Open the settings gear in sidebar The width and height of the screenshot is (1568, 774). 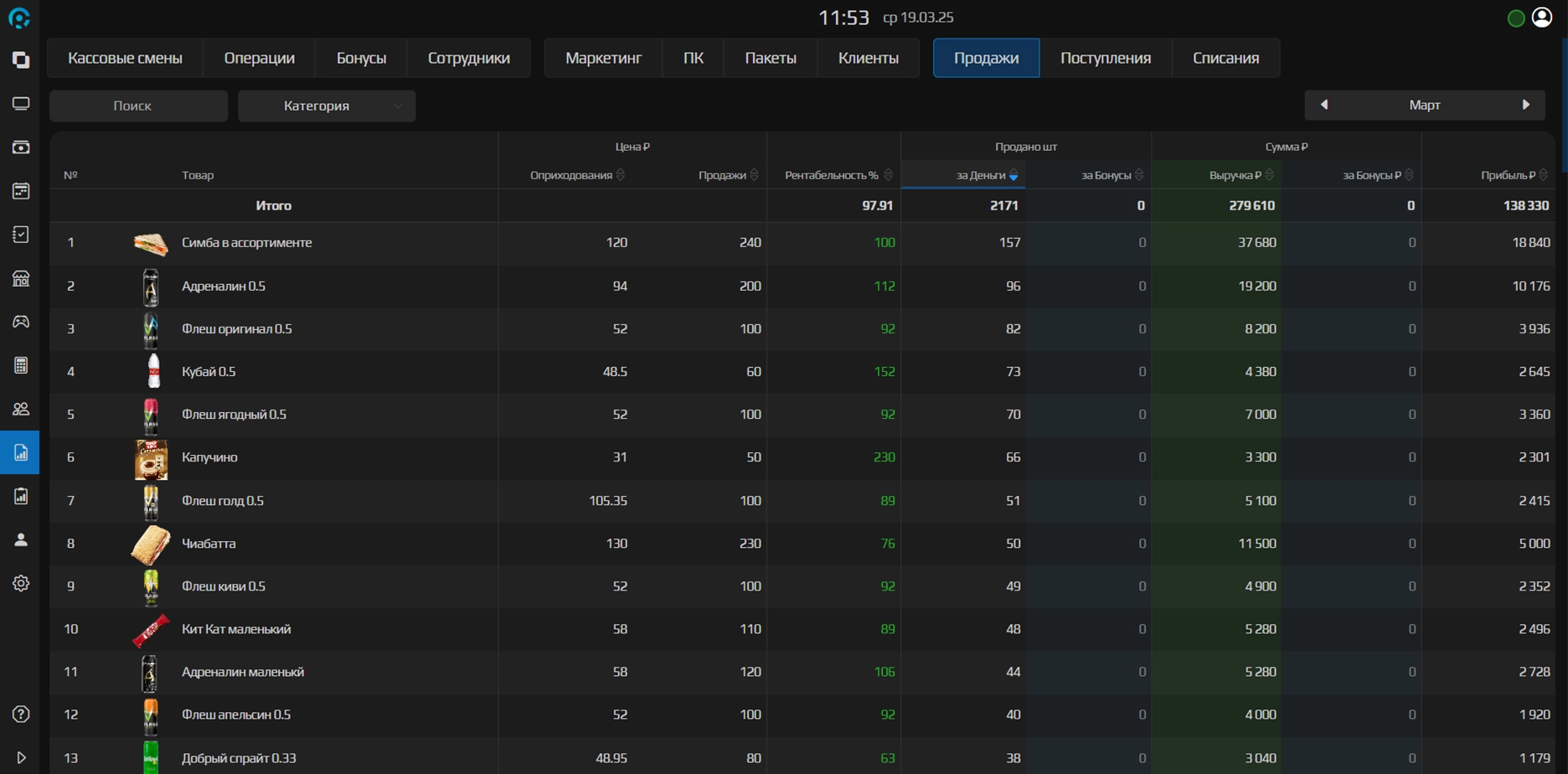[21, 583]
